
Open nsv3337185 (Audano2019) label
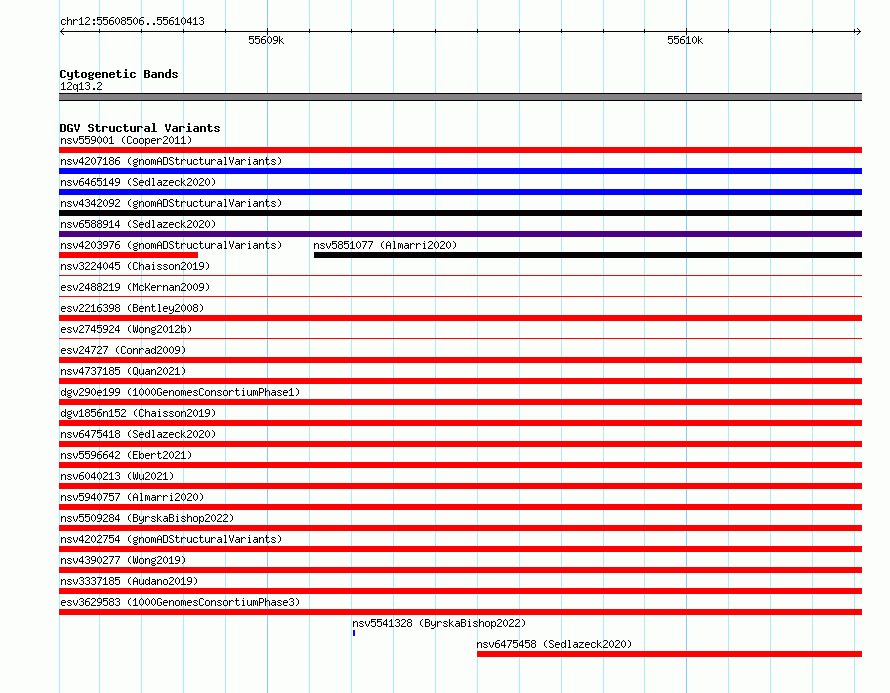[x=129, y=581]
